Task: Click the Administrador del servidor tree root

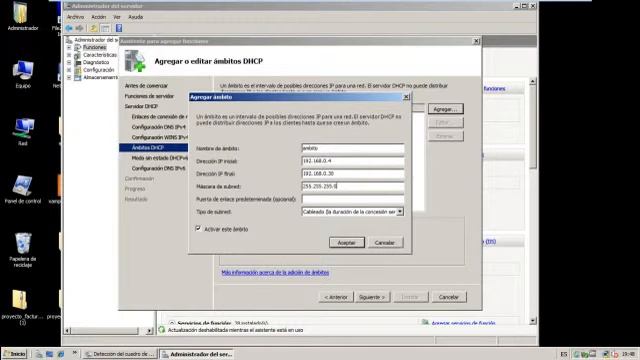Action: coord(93,40)
